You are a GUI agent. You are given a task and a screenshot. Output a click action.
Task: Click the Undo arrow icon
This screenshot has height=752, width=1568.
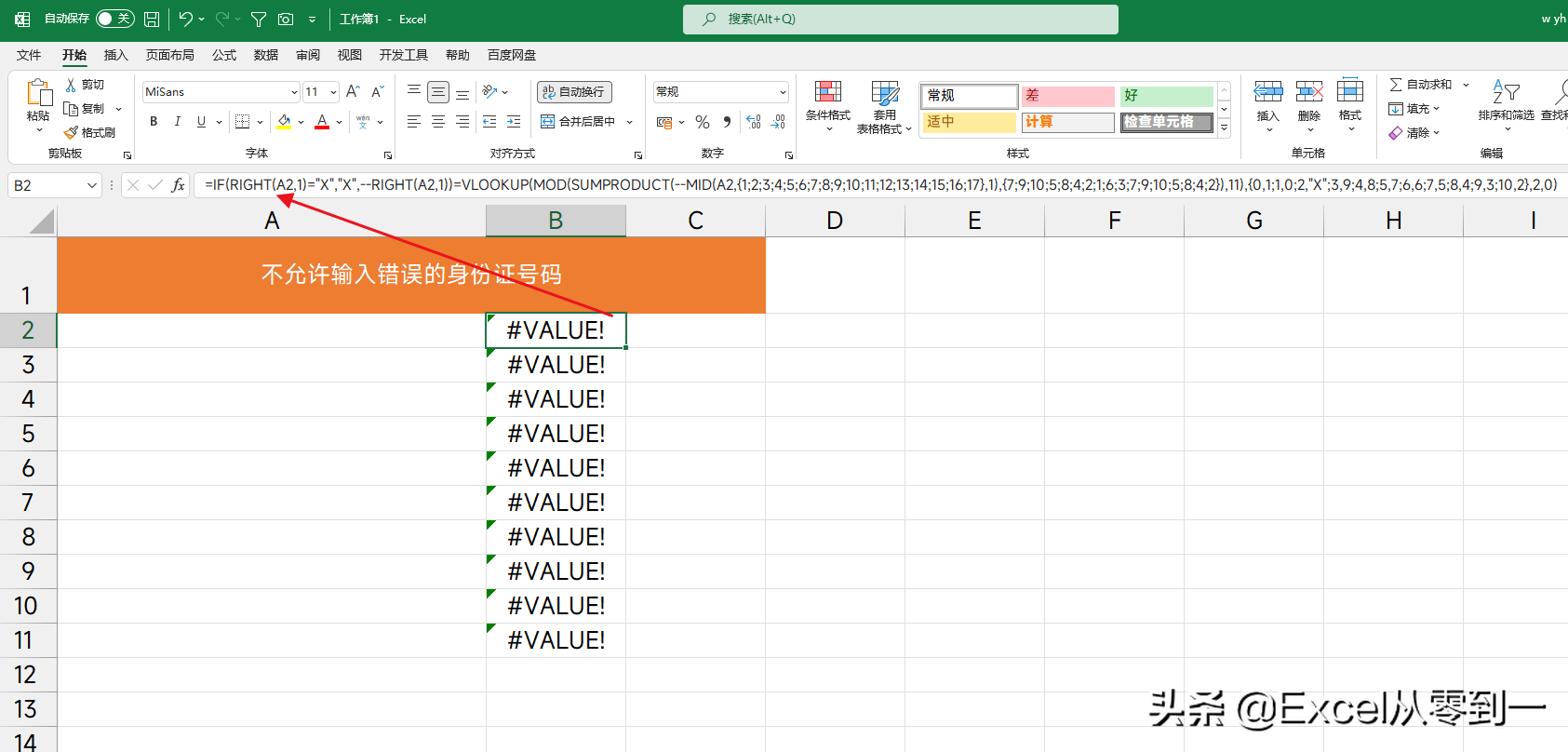pos(186,19)
